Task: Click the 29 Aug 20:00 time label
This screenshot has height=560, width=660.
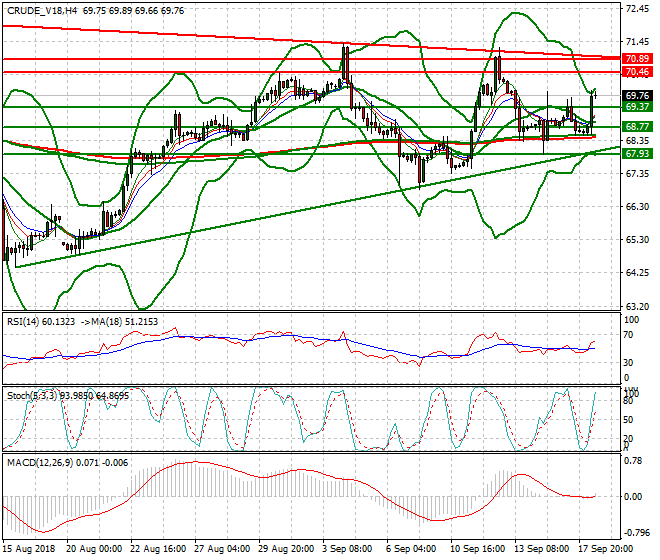Action: click(286, 549)
